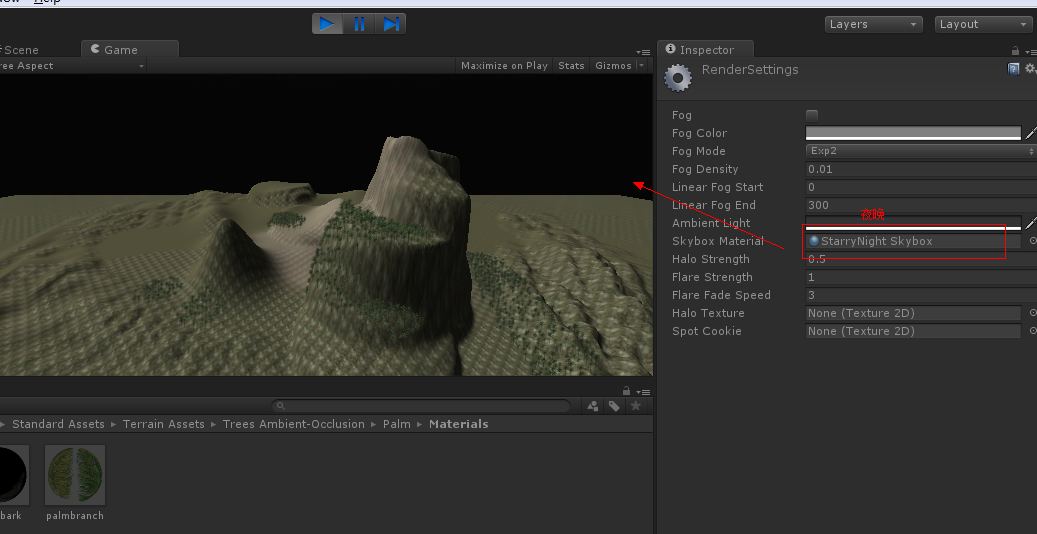Click the Halo Strength field
Screen dimensions: 1037x534
tap(921, 259)
